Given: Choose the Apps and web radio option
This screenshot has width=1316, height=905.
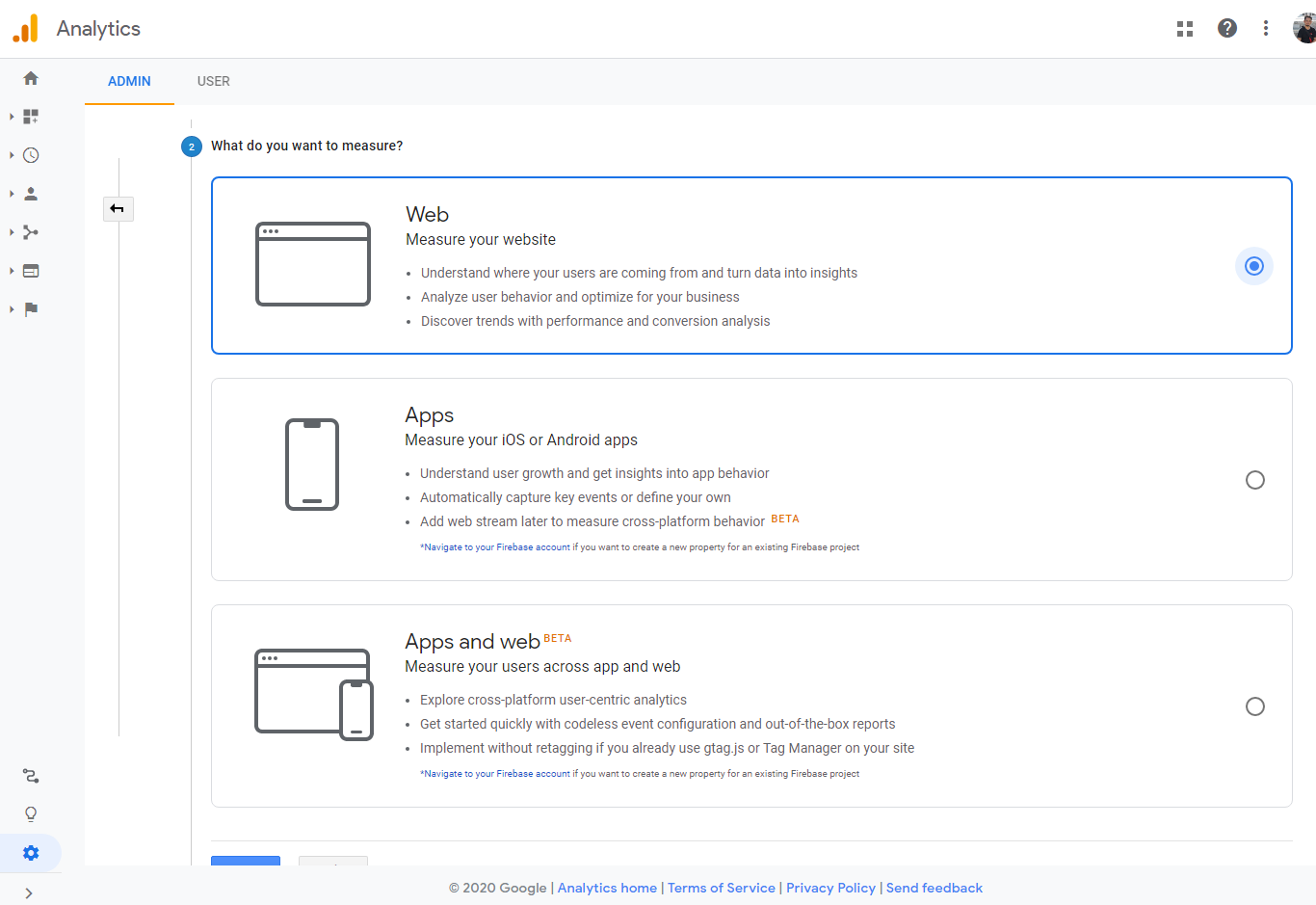Looking at the screenshot, I should pyautogui.click(x=1255, y=706).
